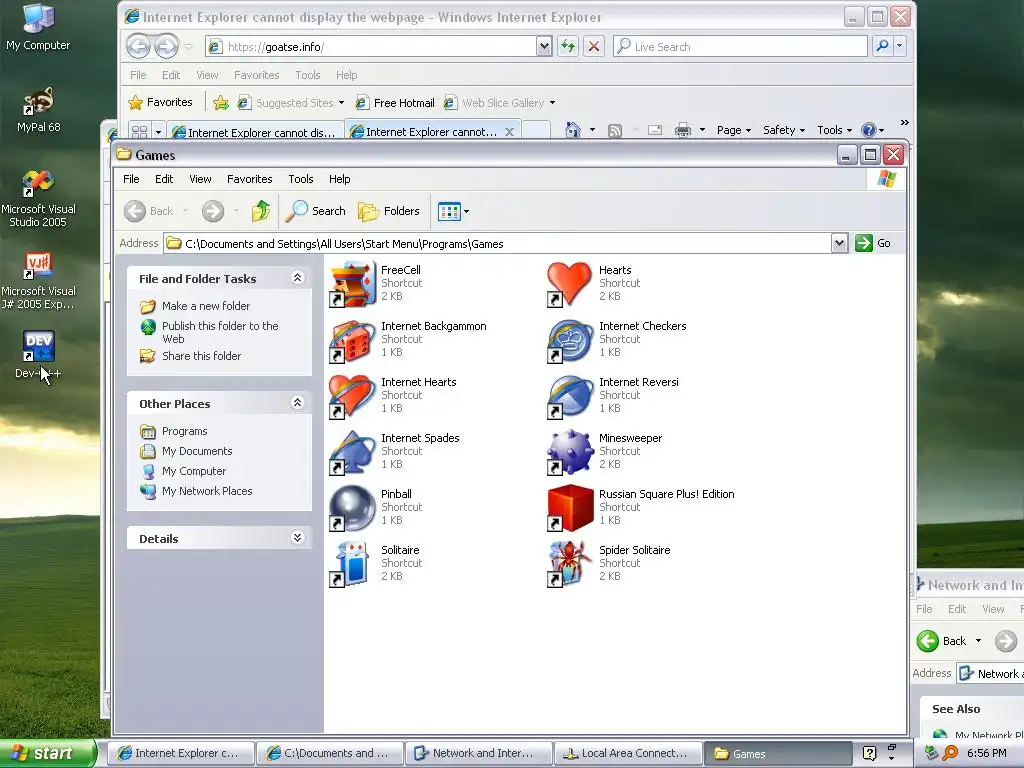Click the Games address path field
This screenshot has width=1024, height=768.
[498, 244]
